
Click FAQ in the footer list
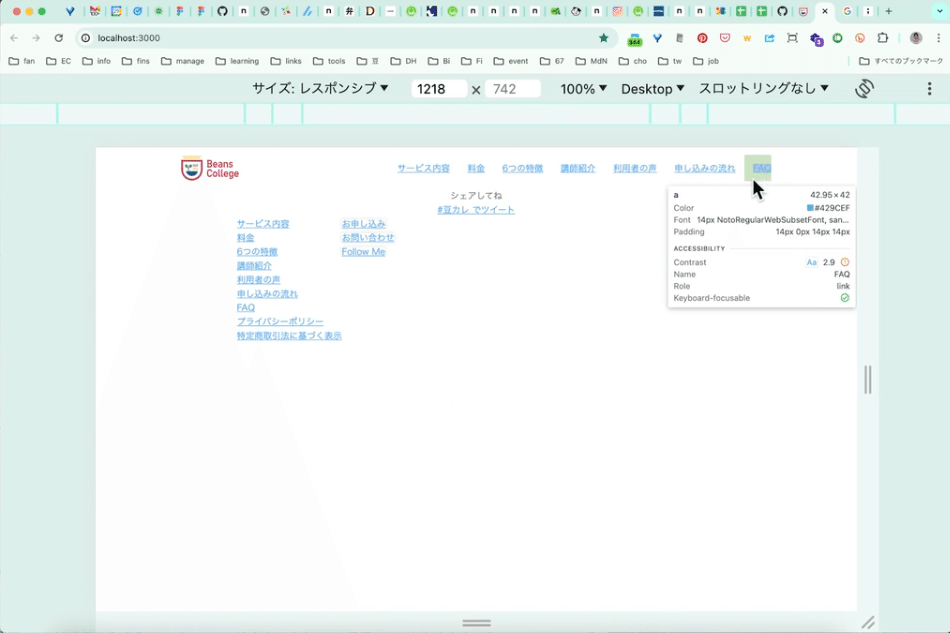point(245,307)
